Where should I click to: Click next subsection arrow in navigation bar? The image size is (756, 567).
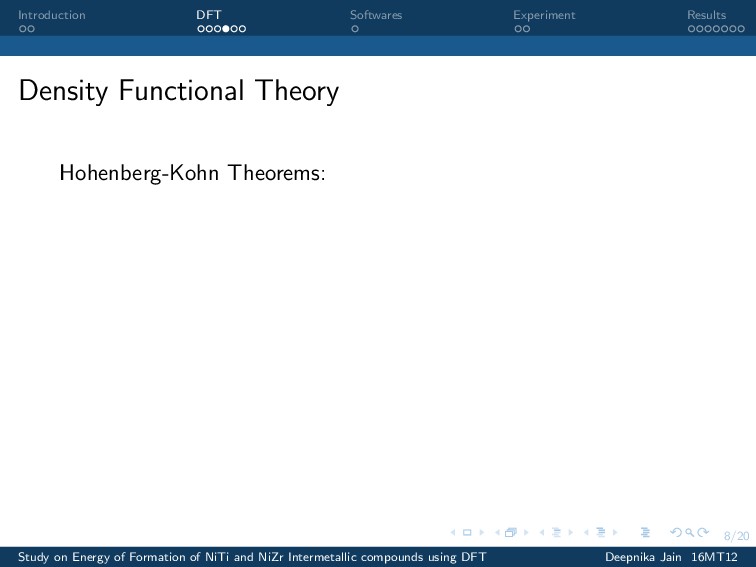570,532
